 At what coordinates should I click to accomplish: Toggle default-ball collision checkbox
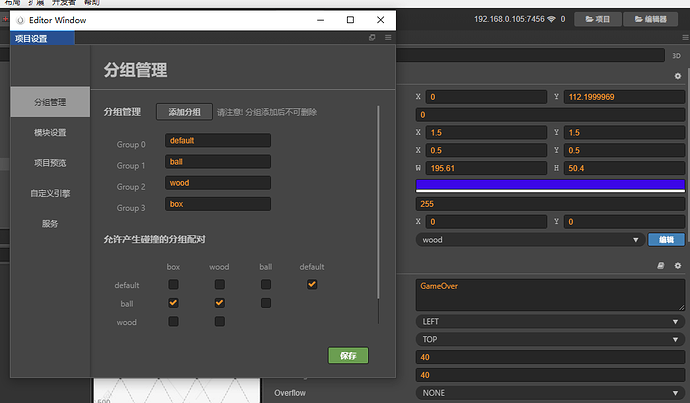[x=266, y=285]
